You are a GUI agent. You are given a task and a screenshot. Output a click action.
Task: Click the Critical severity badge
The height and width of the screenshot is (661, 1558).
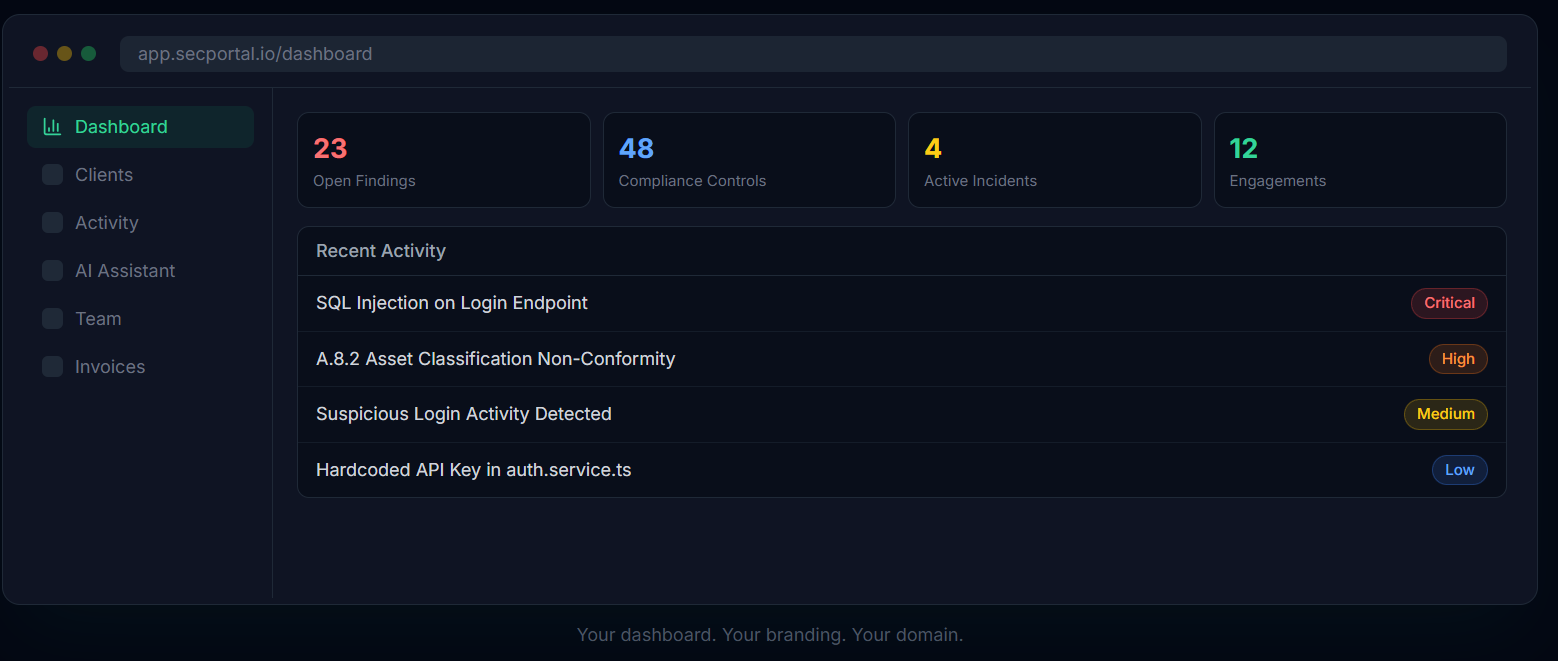1449,303
